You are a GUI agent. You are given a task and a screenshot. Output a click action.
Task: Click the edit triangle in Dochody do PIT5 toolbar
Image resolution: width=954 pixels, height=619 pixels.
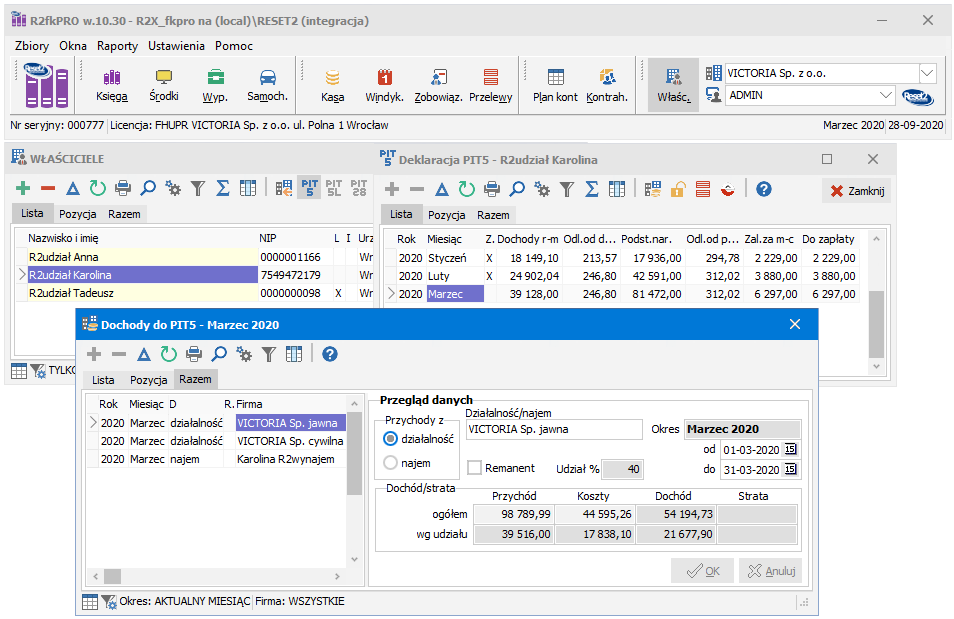(x=144, y=354)
